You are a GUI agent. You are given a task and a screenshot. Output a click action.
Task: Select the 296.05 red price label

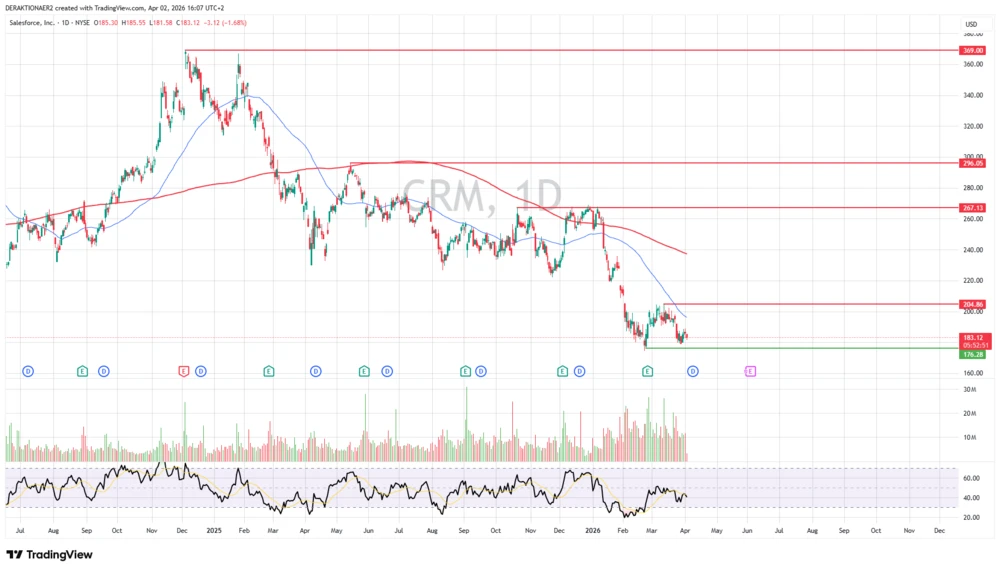pyautogui.click(x=973, y=163)
